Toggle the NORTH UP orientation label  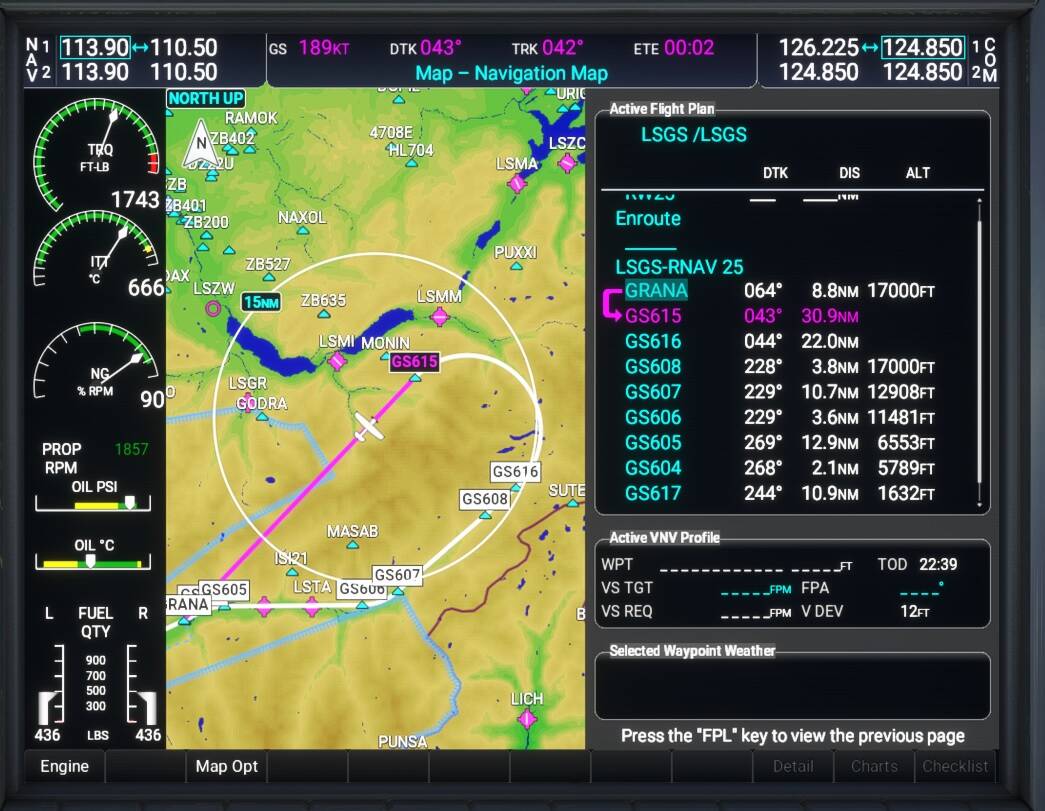[205, 98]
